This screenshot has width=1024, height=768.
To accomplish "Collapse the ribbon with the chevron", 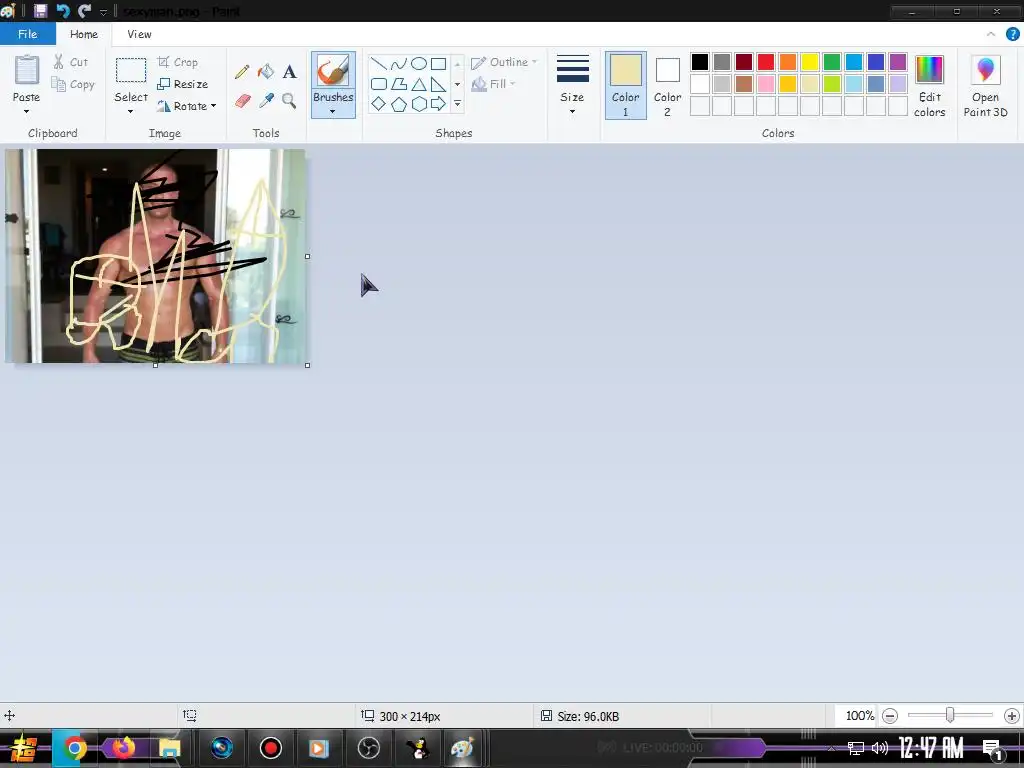I will [x=991, y=34].
